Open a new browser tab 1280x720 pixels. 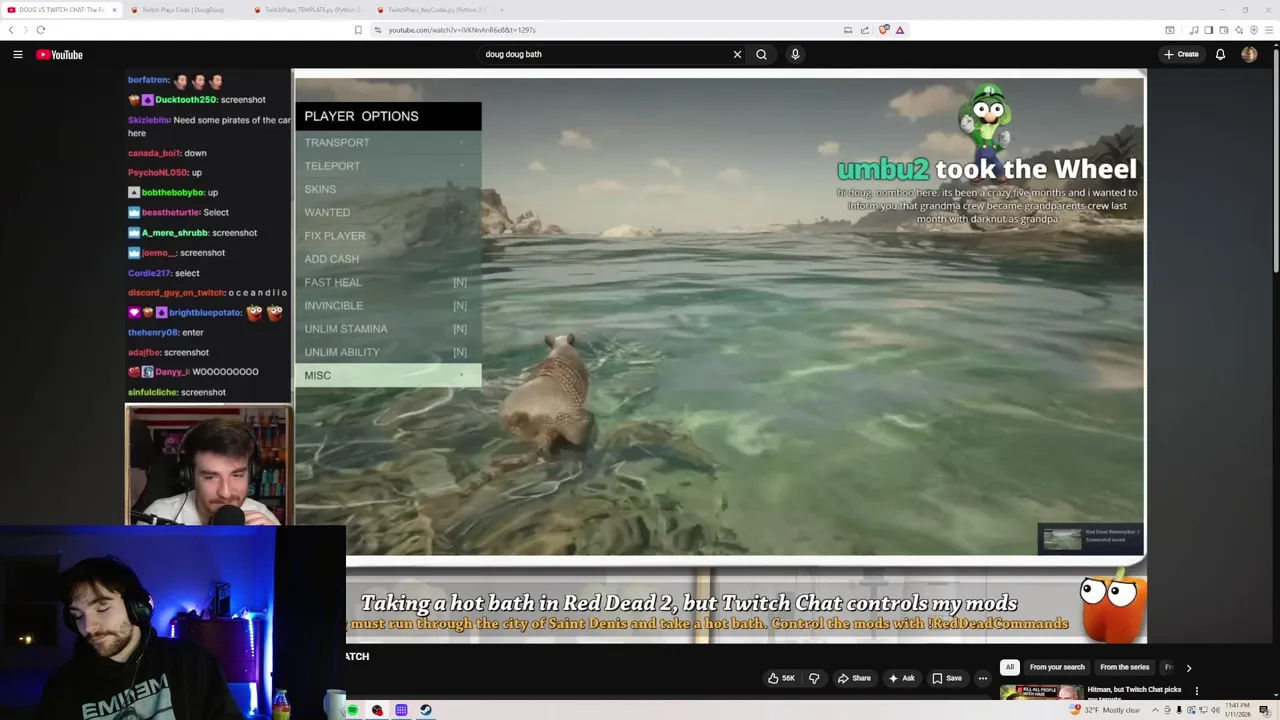coord(501,10)
